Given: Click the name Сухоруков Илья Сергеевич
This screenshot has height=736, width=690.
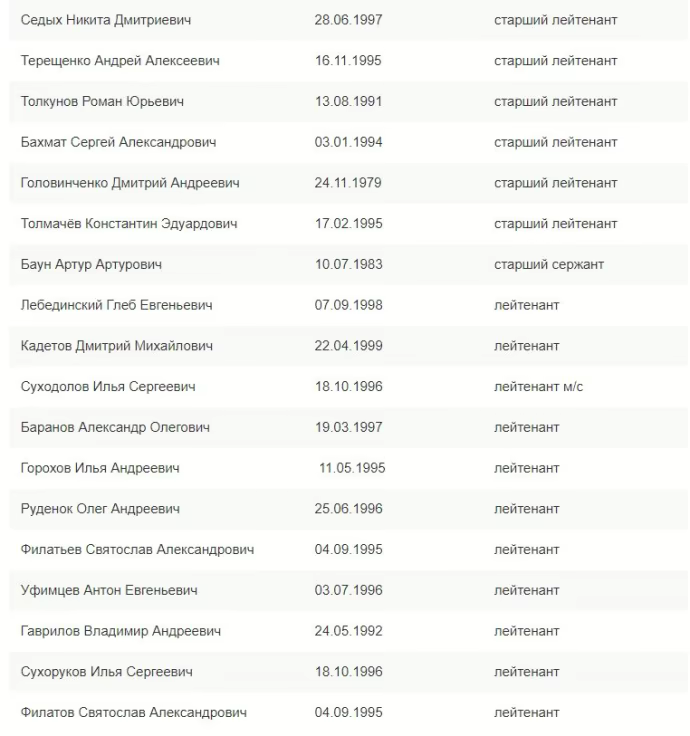Looking at the screenshot, I should pyautogui.click(x=107, y=672).
